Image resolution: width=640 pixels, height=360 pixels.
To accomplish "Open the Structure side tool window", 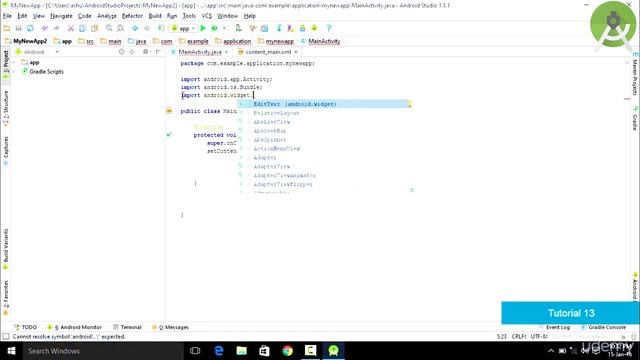I will [6, 108].
